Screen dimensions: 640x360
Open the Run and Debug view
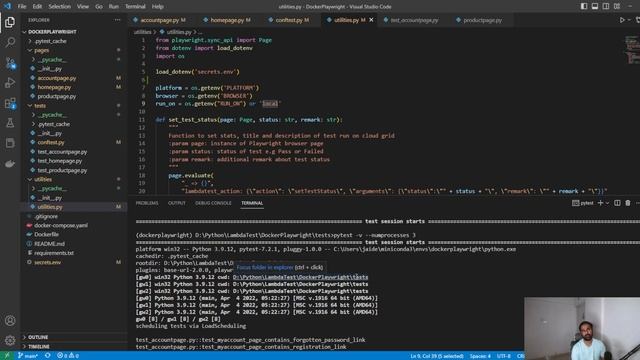point(10,82)
